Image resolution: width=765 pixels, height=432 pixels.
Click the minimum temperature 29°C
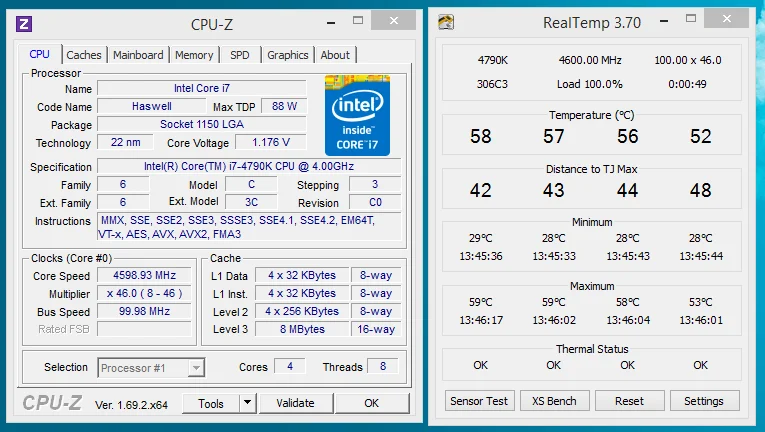[481, 238]
